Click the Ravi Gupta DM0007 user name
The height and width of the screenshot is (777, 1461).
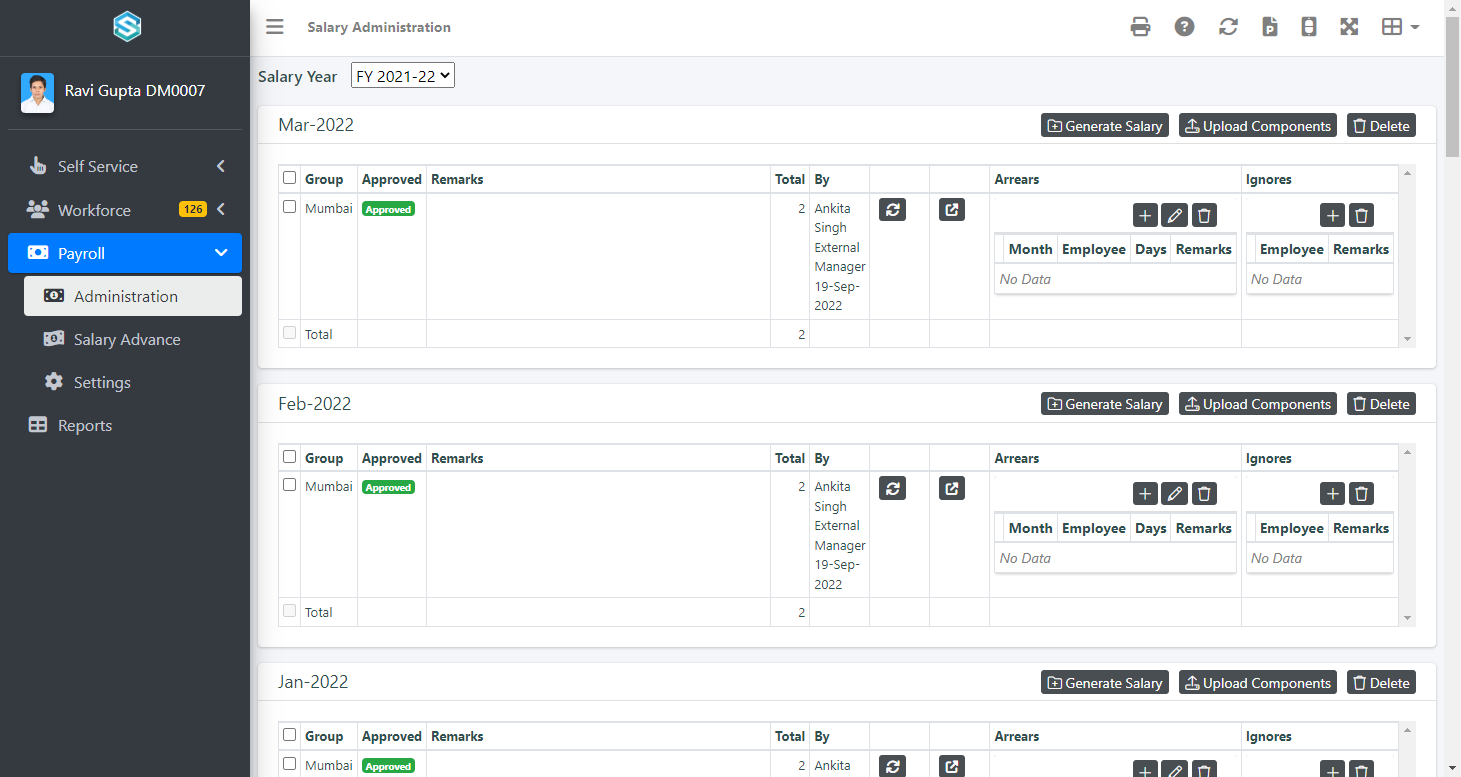click(x=135, y=90)
